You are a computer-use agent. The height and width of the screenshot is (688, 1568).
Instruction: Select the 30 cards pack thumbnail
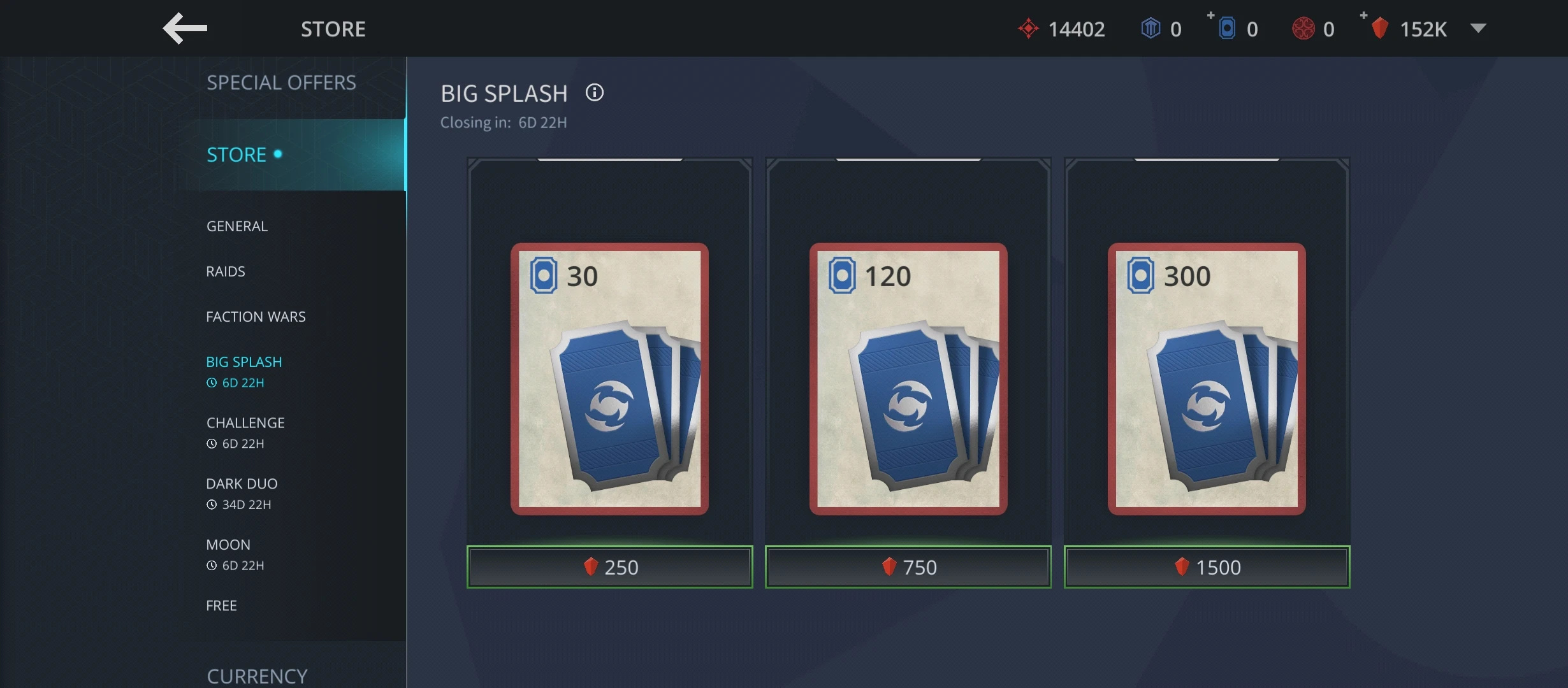click(609, 379)
